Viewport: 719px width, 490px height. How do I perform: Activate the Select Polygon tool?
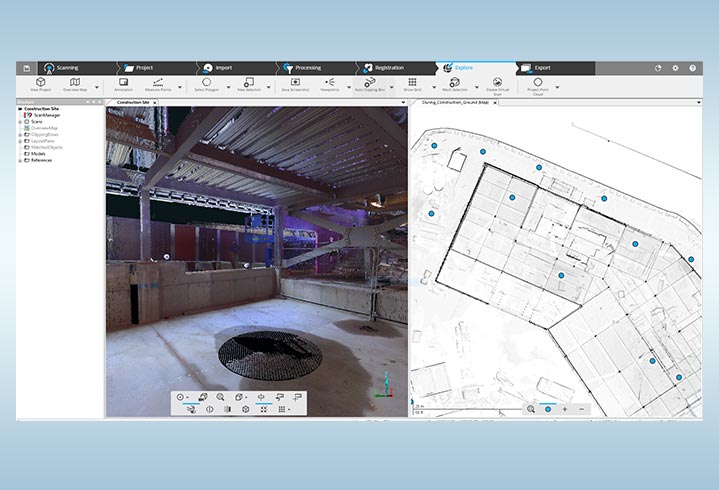206,82
